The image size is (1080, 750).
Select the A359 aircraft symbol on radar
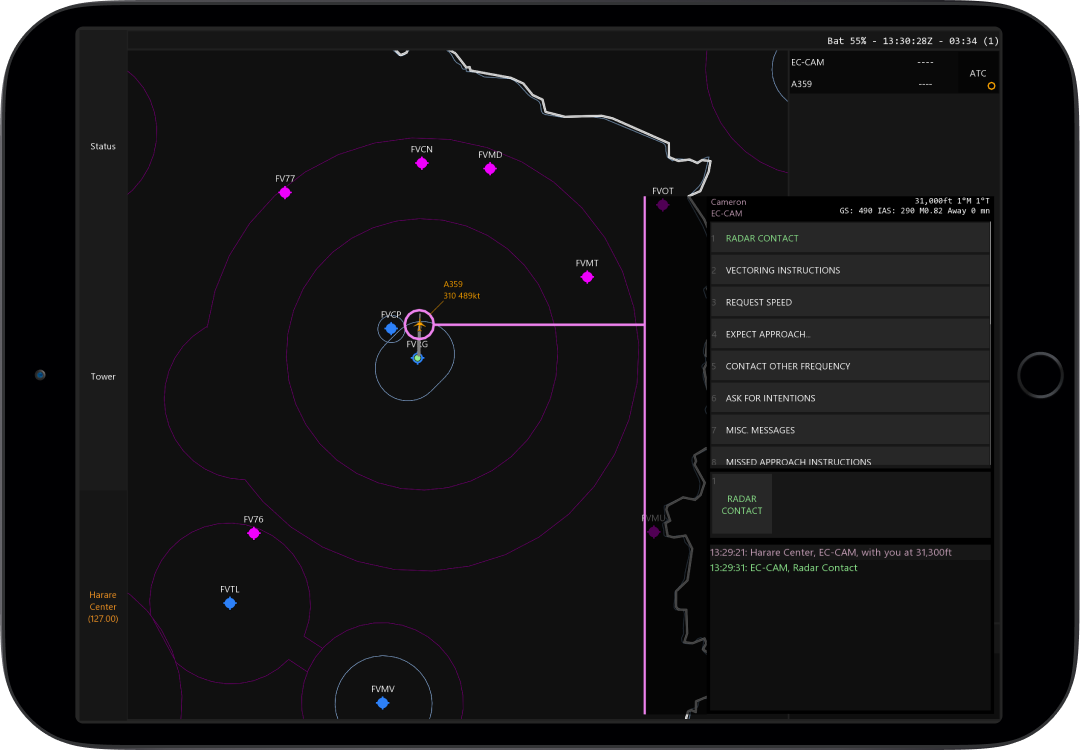(419, 325)
